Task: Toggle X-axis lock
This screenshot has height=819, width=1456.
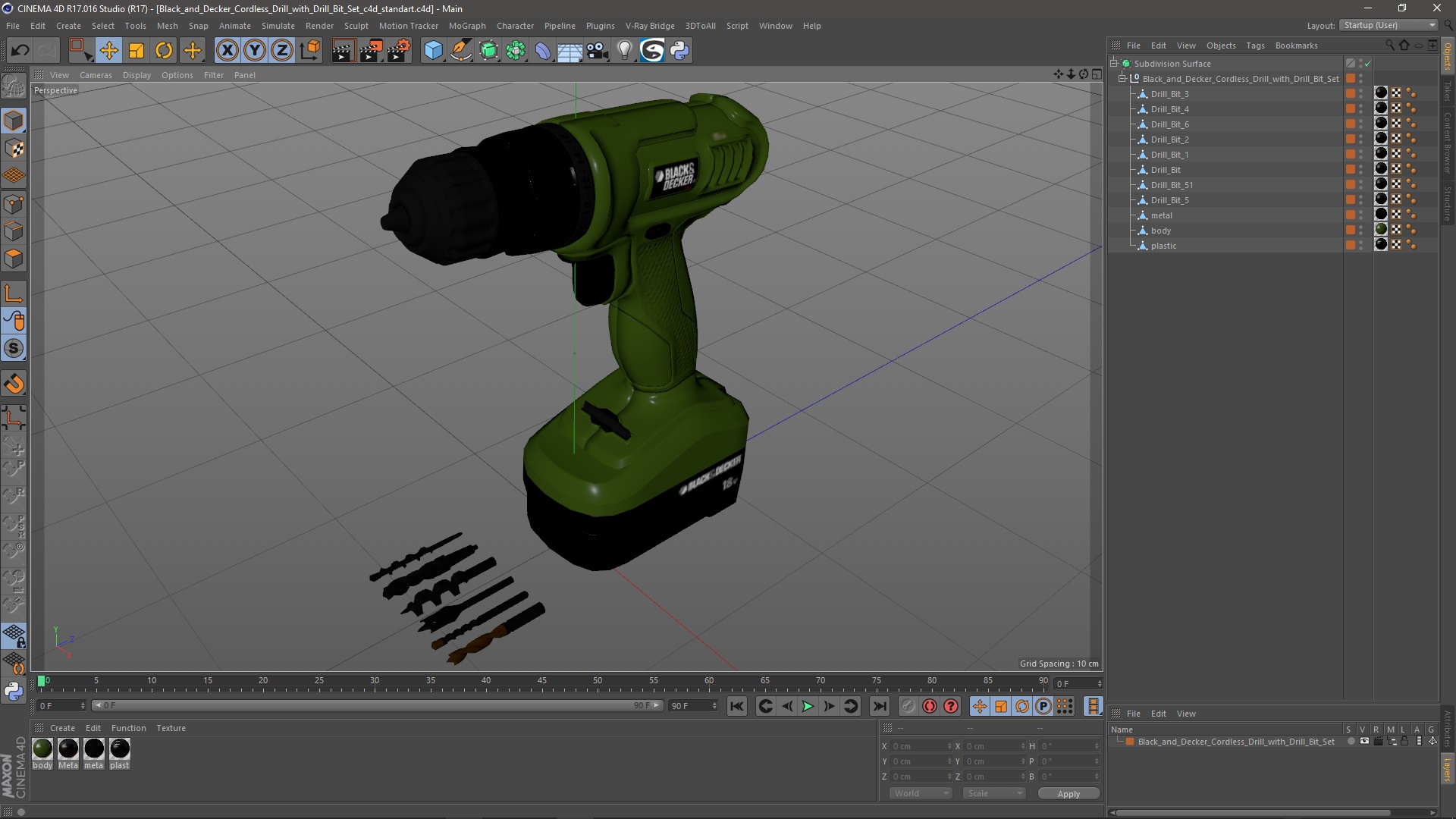Action: pyautogui.click(x=227, y=51)
